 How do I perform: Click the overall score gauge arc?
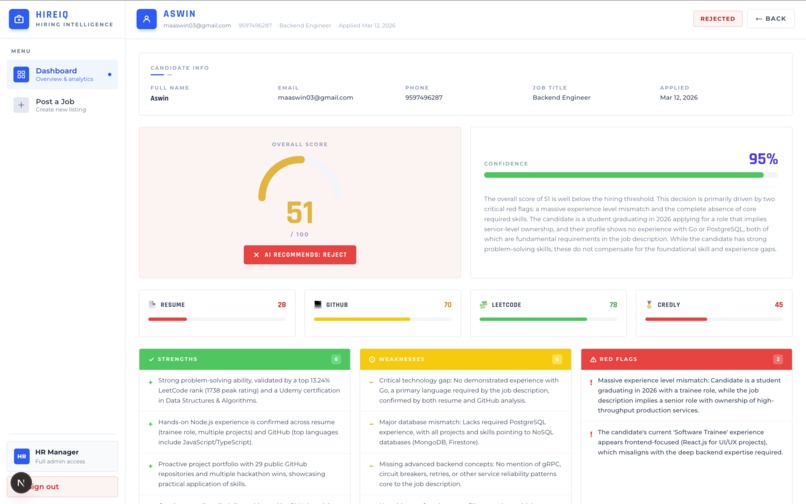pyautogui.click(x=300, y=178)
